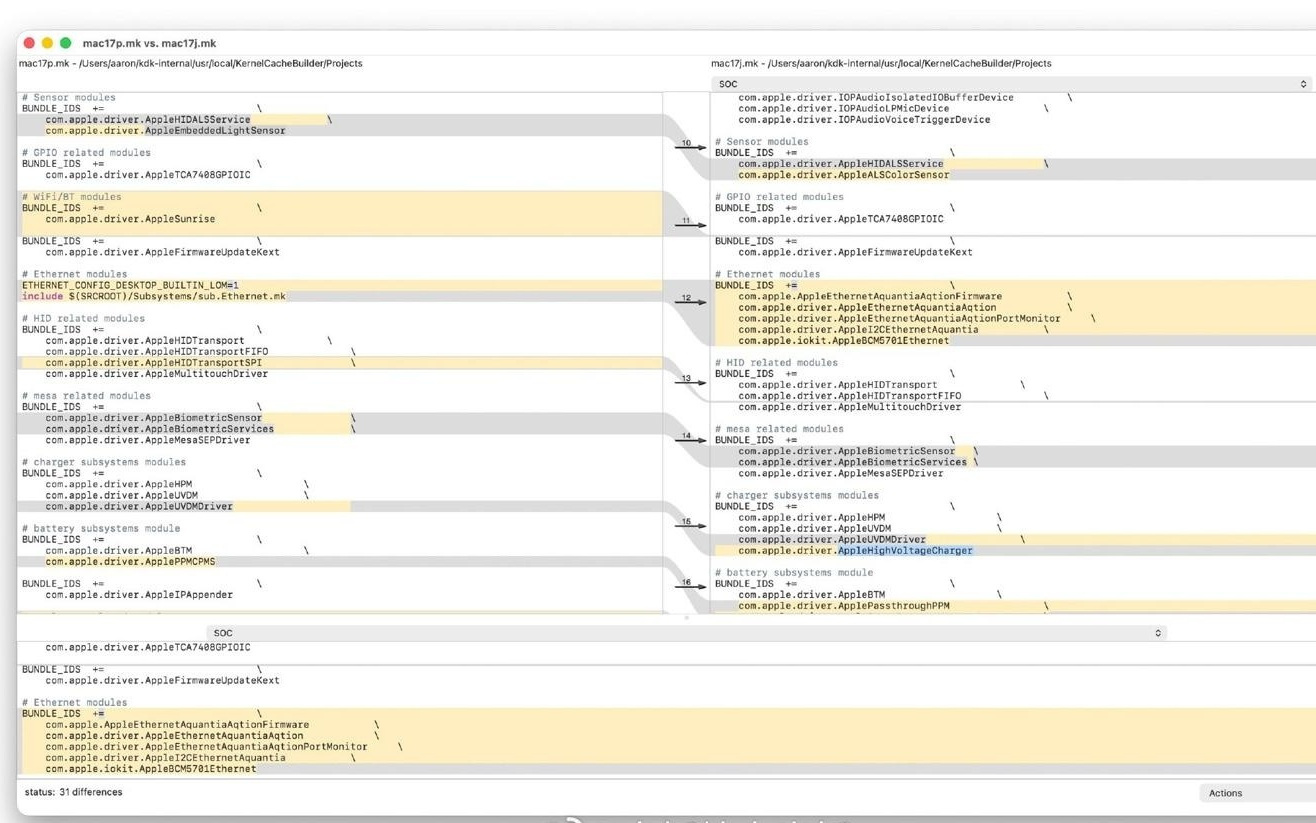Click the AppleALSColorSensor line in right pane
This screenshot has width=1316, height=823.
[843, 175]
